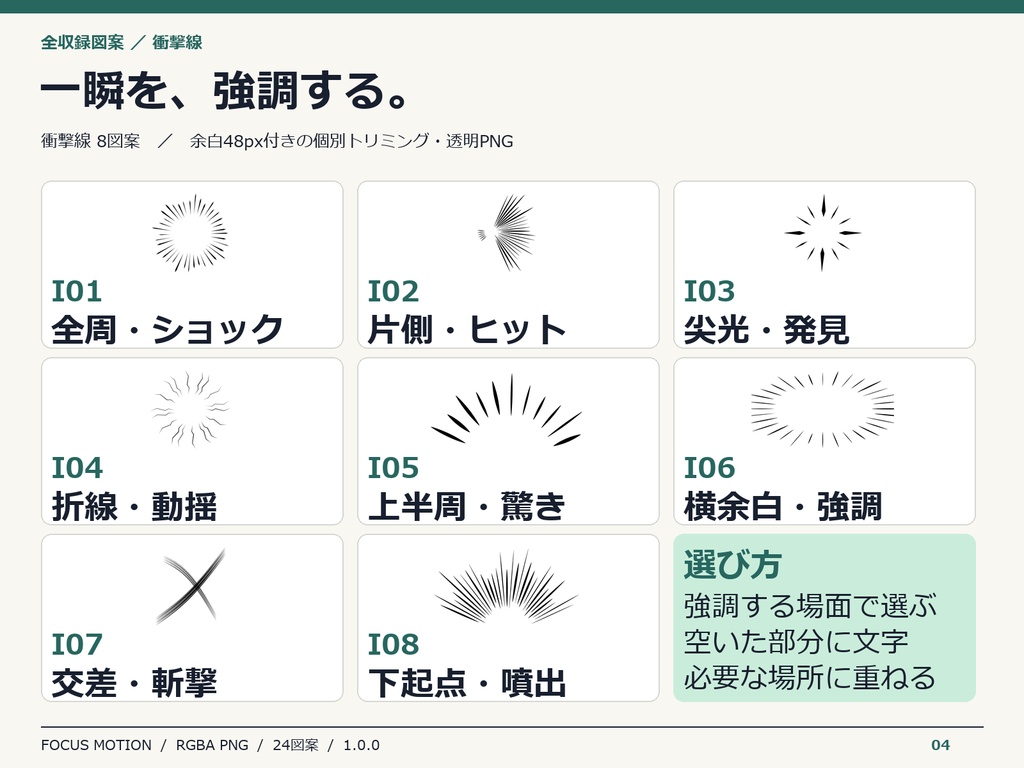Screen dimensions: 1024x768
Task: Click the line 必要な場所に重ねる
Action: [x=810, y=678]
